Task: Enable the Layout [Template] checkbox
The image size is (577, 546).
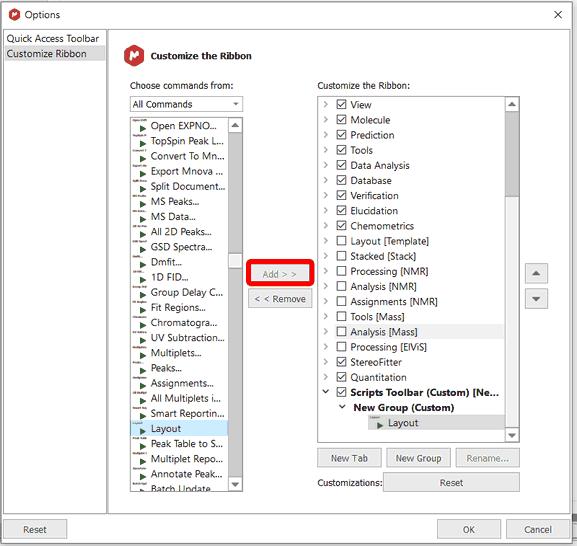Action: pos(341,241)
